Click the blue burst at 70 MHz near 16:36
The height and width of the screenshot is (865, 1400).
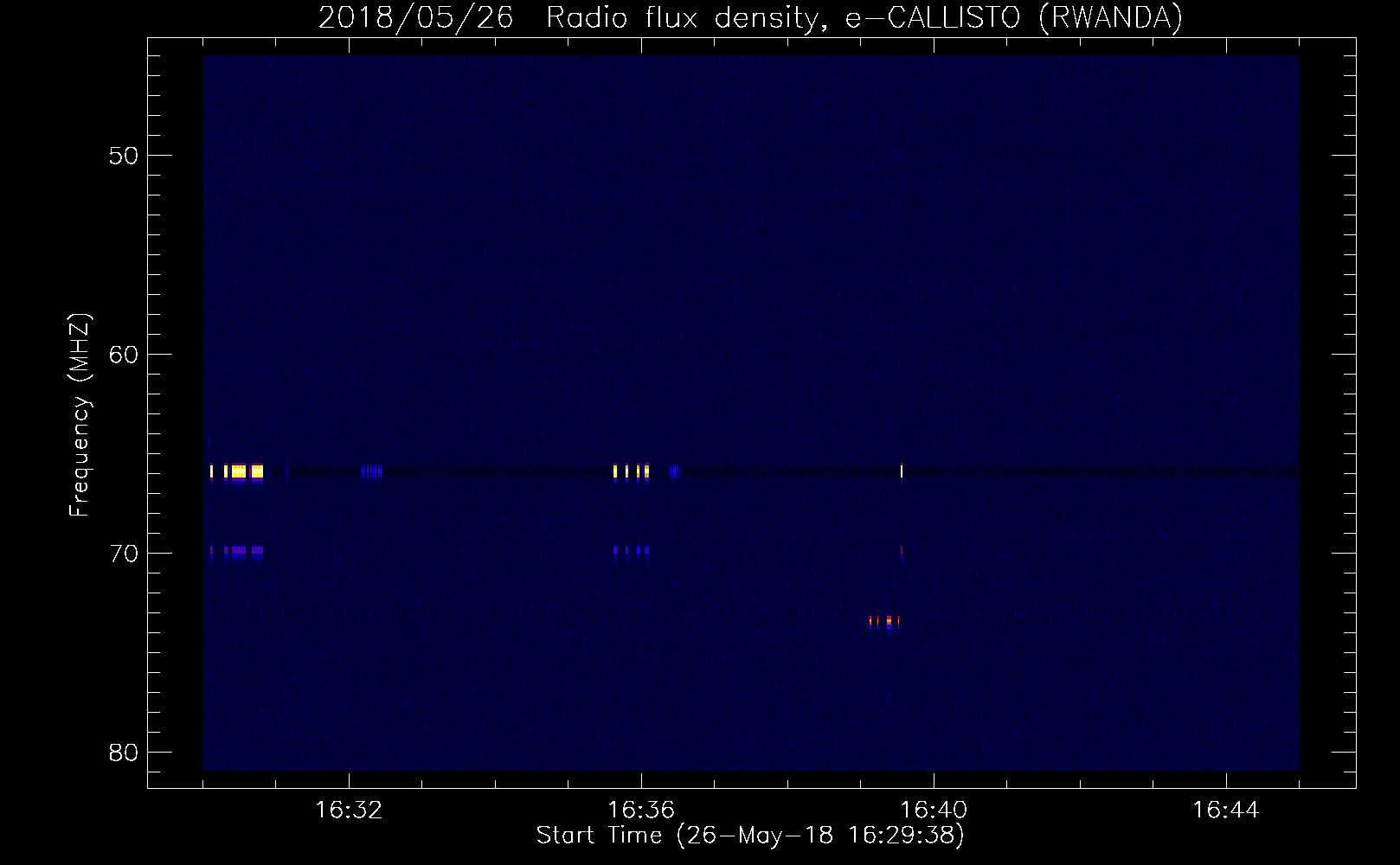tap(631, 551)
